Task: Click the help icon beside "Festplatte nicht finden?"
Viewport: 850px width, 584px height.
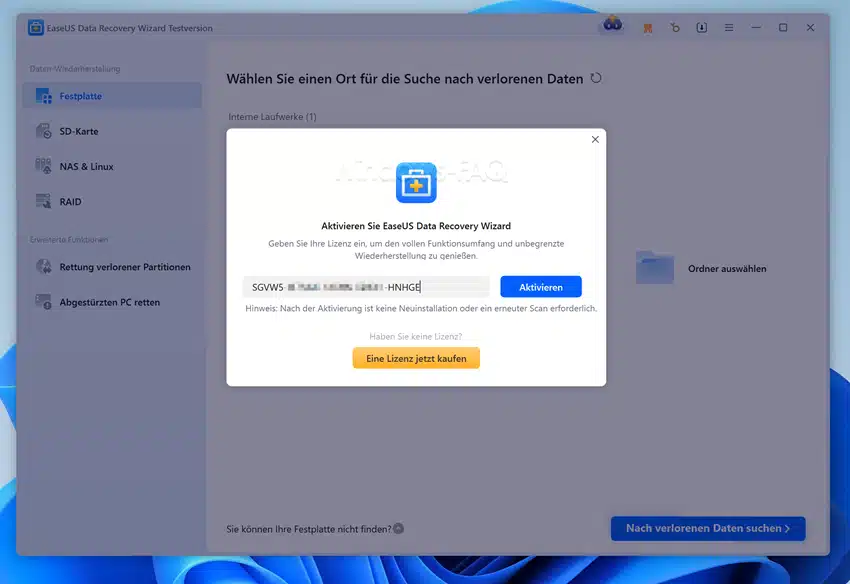Action: [x=398, y=528]
